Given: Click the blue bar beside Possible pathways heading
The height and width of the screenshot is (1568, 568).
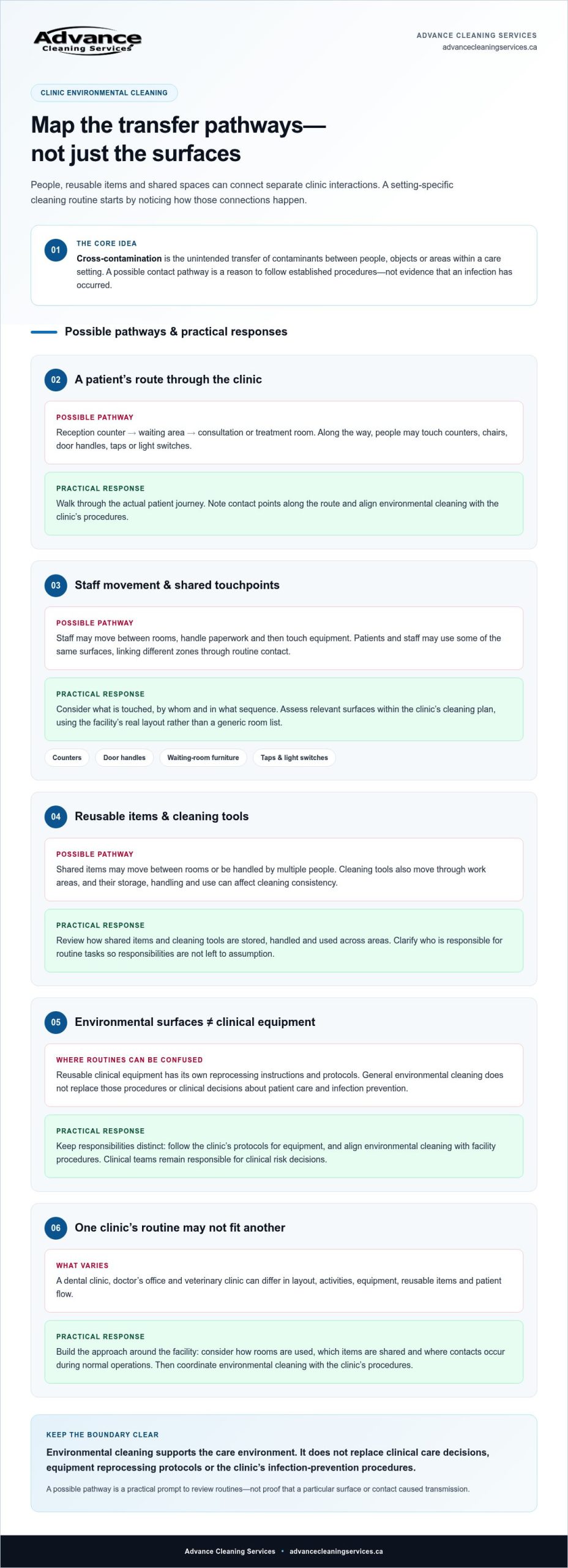Looking at the screenshot, I should click(x=44, y=332).
